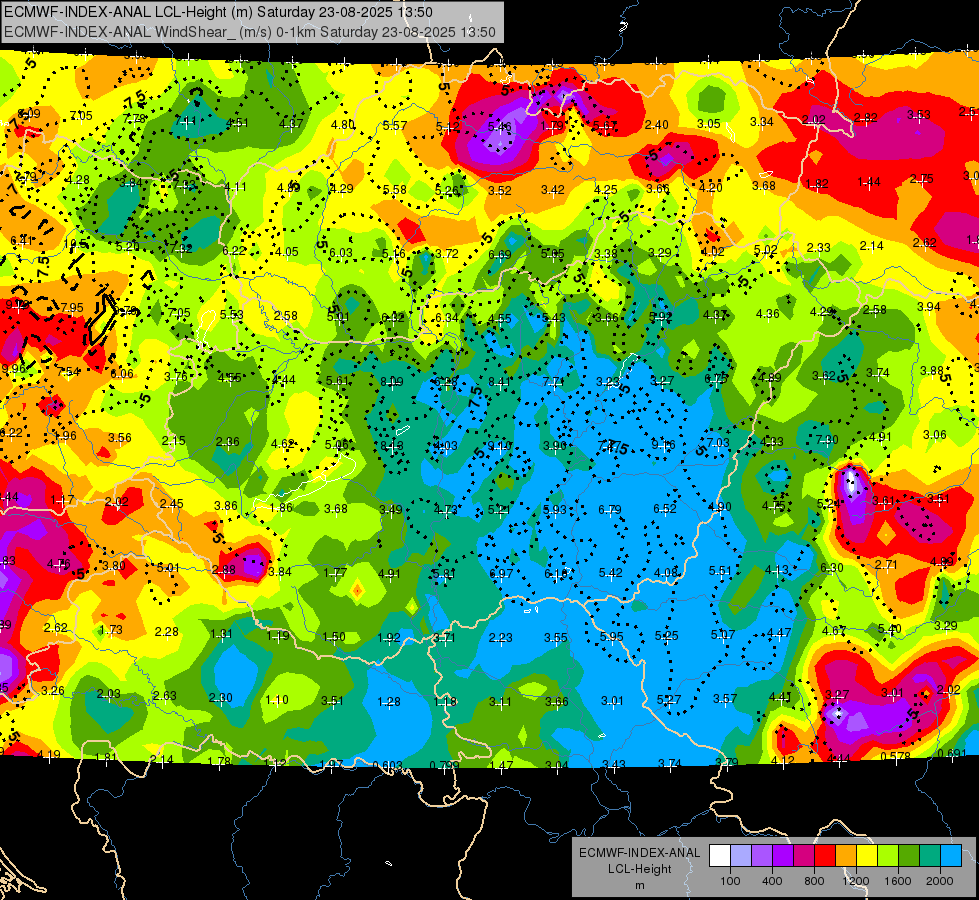Click the 9.16 wind shear value
The height and width of the screenshot is (900, 979).
[x=663, y=444]
